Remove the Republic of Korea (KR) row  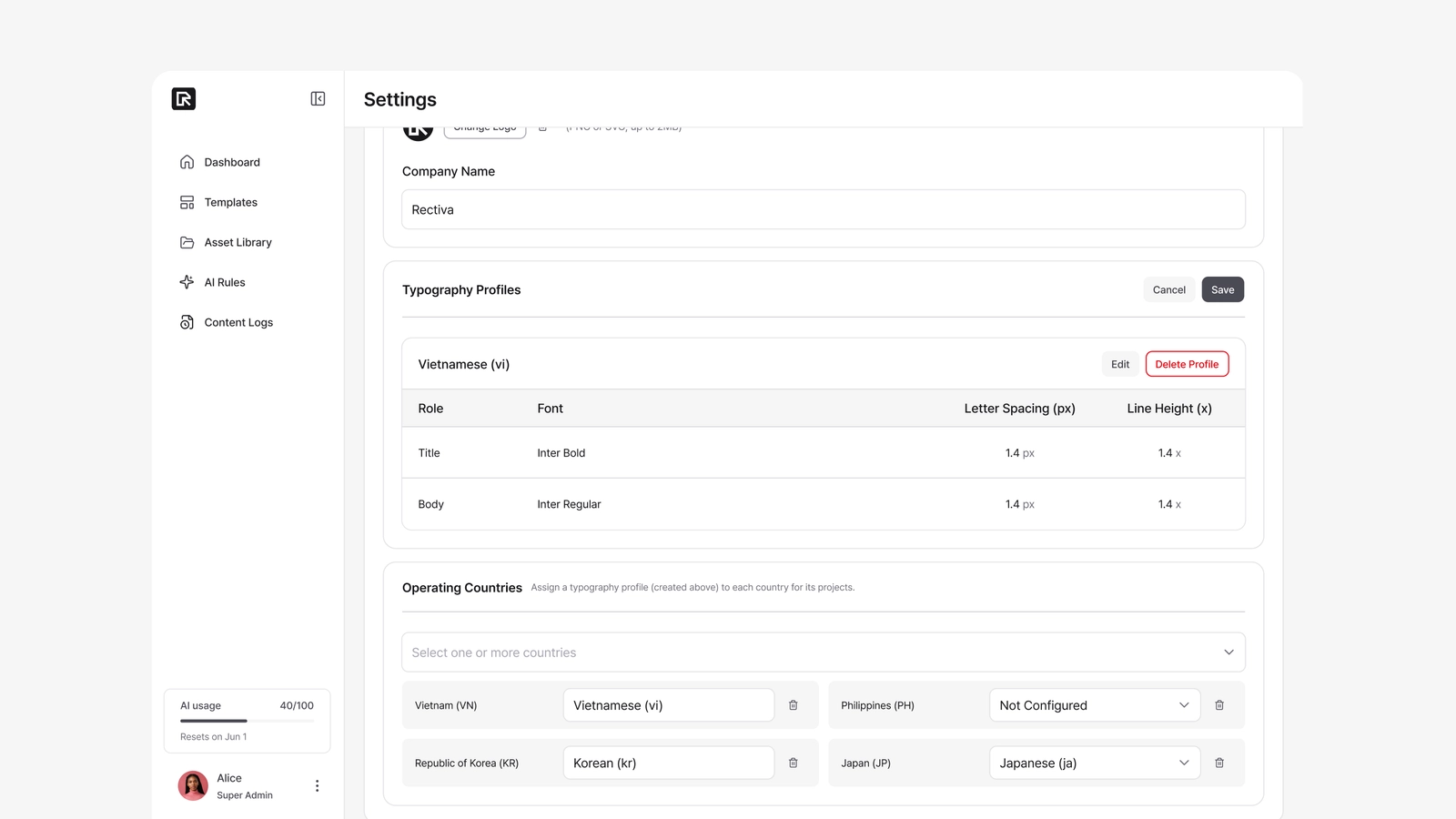(794, 763)
